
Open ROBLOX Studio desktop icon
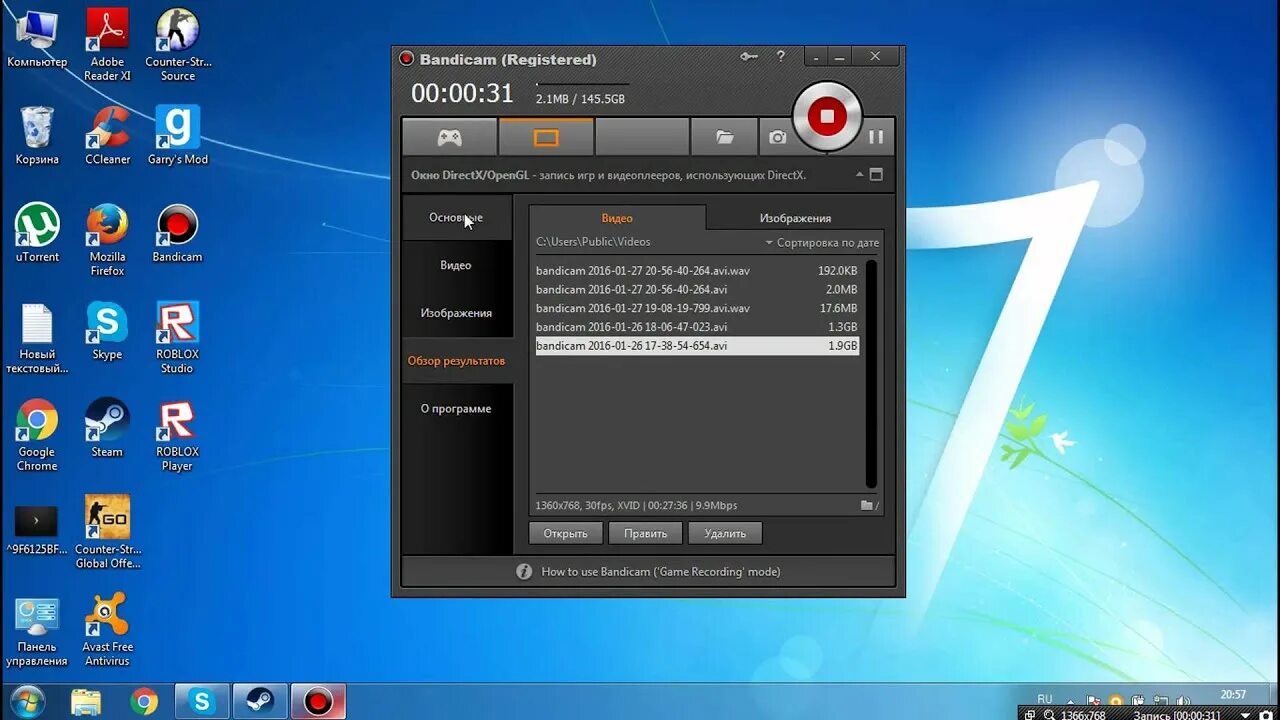pos(177,338)
